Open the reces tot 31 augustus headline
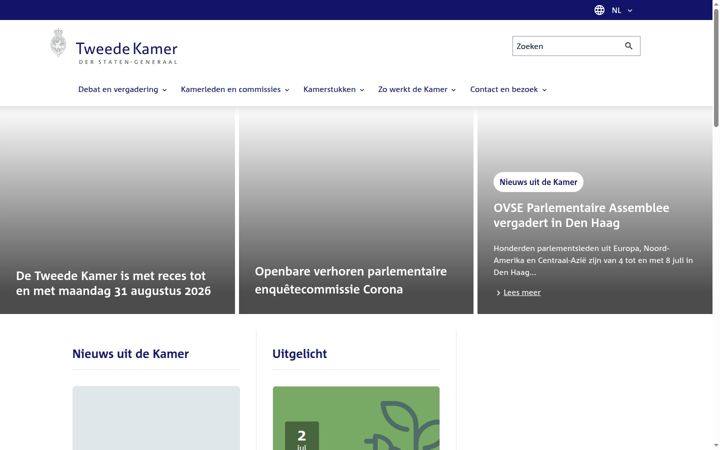This screenshot has height=450, width=720. point(113,283)
